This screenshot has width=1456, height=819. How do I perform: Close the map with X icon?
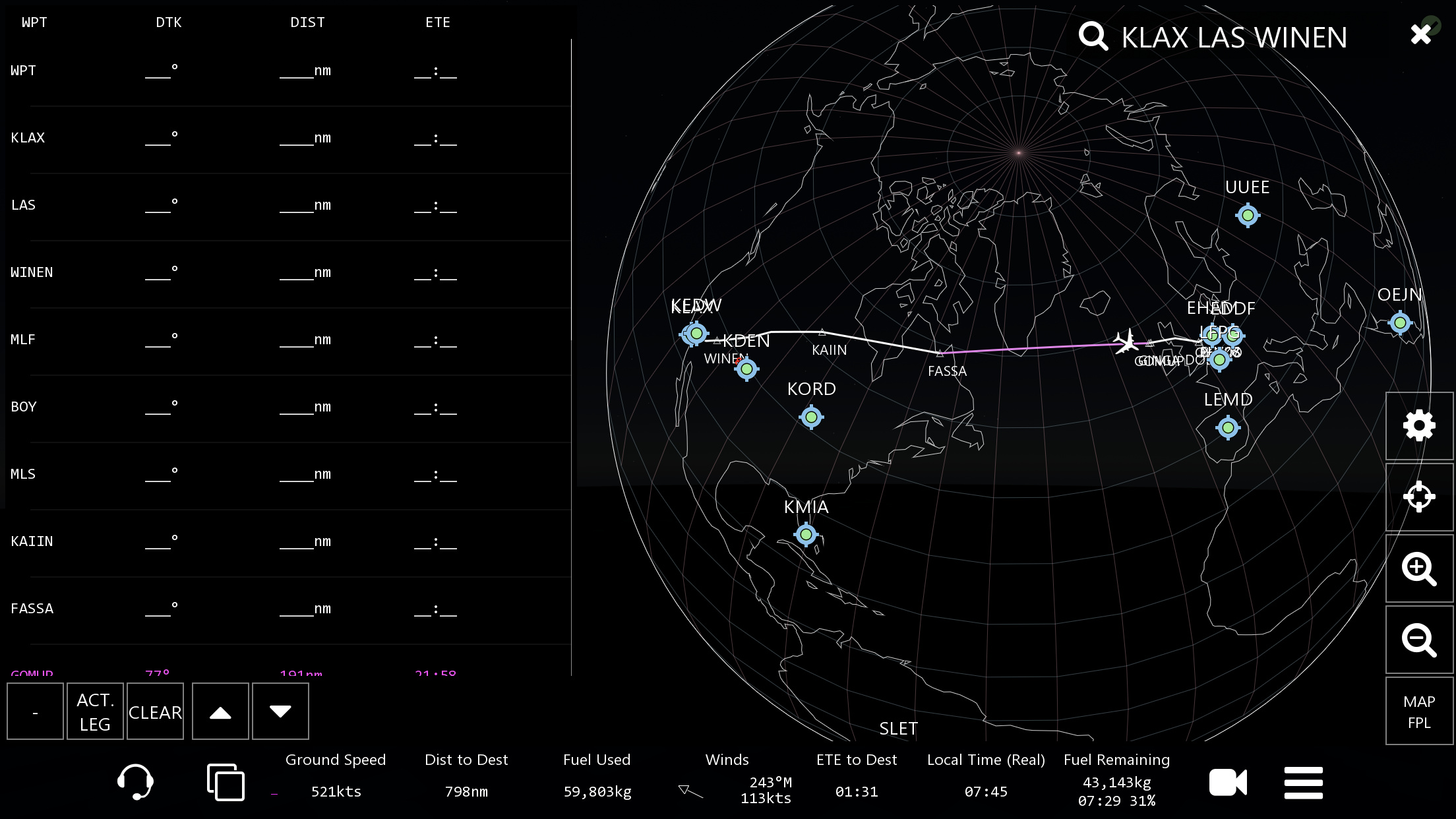1421,34
